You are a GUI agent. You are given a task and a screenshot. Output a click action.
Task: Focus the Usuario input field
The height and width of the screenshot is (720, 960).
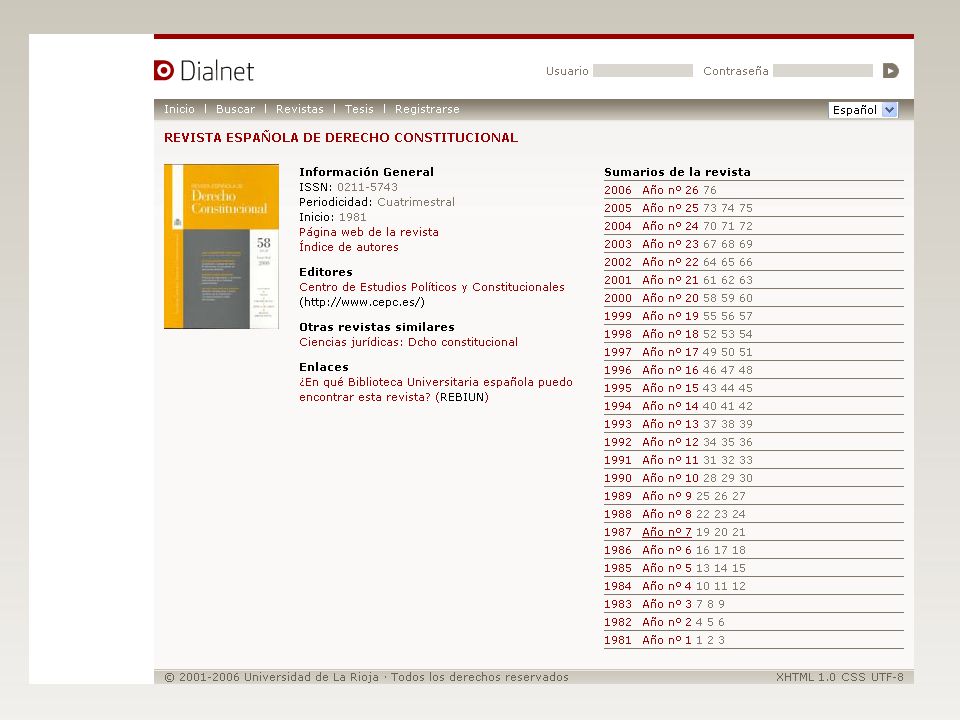click(643, 71)
